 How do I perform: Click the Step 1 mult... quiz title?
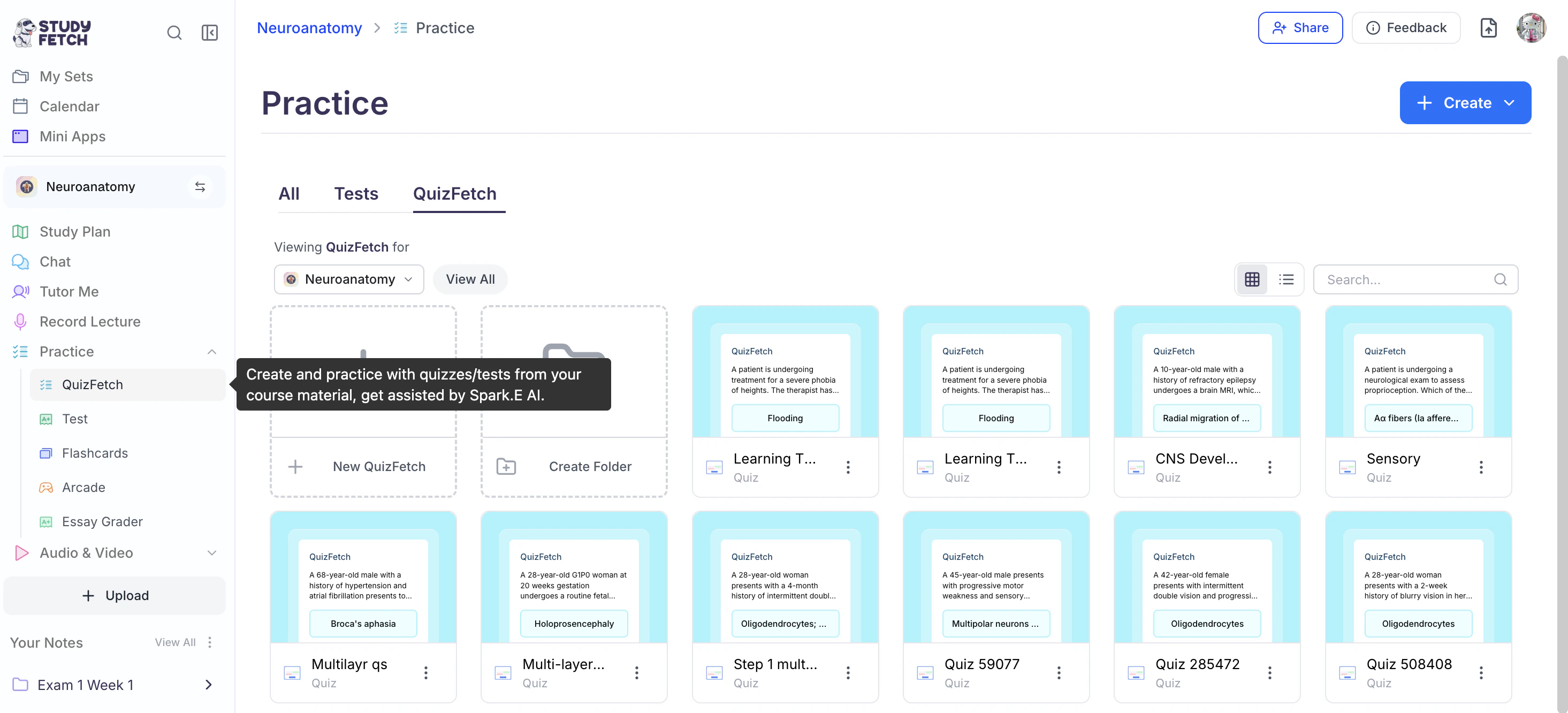tap(775, 664)
